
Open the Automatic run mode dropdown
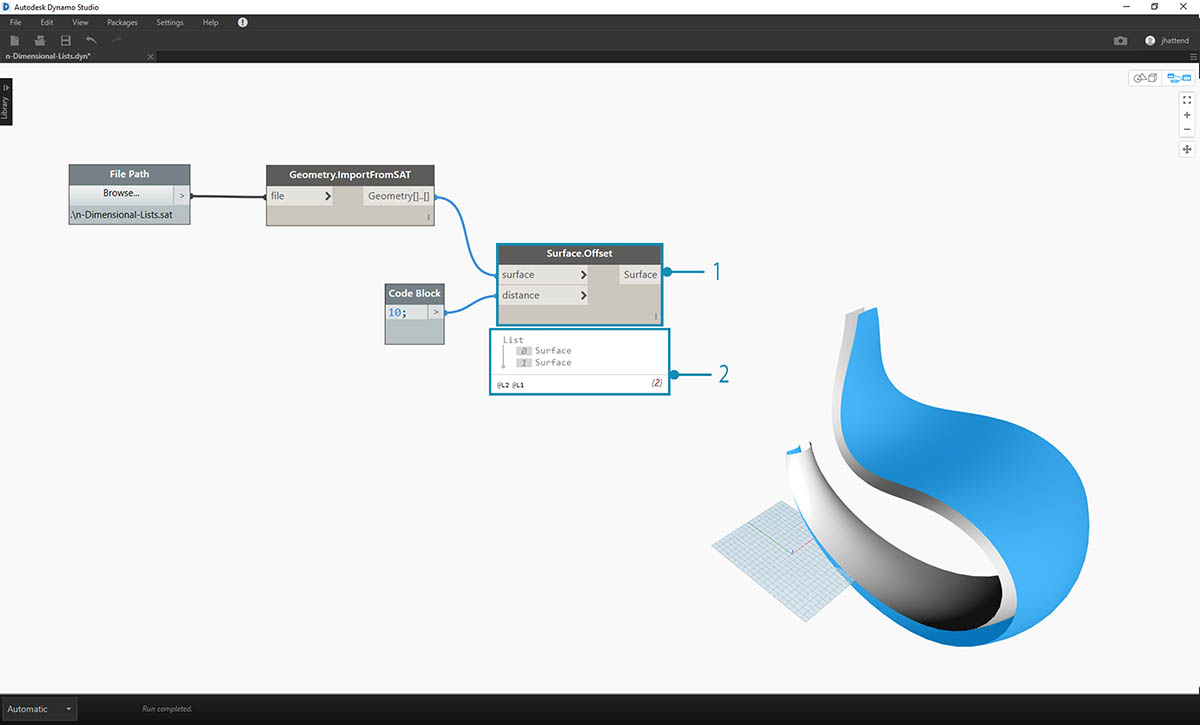39,709
